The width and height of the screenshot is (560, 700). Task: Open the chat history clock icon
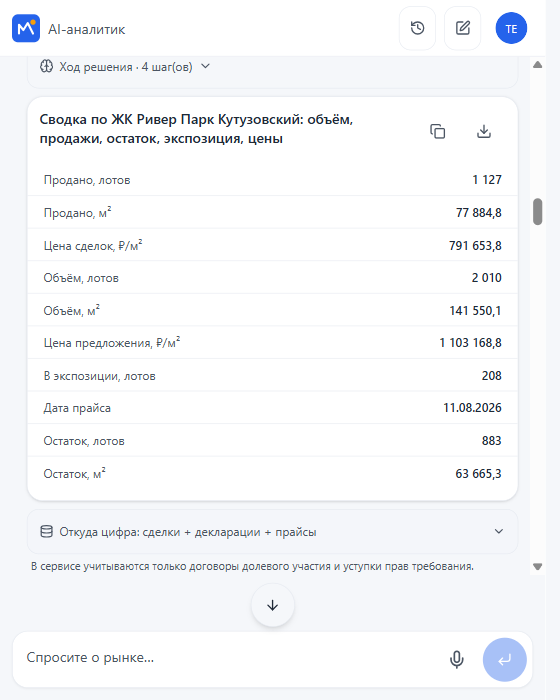pos(417,28)
